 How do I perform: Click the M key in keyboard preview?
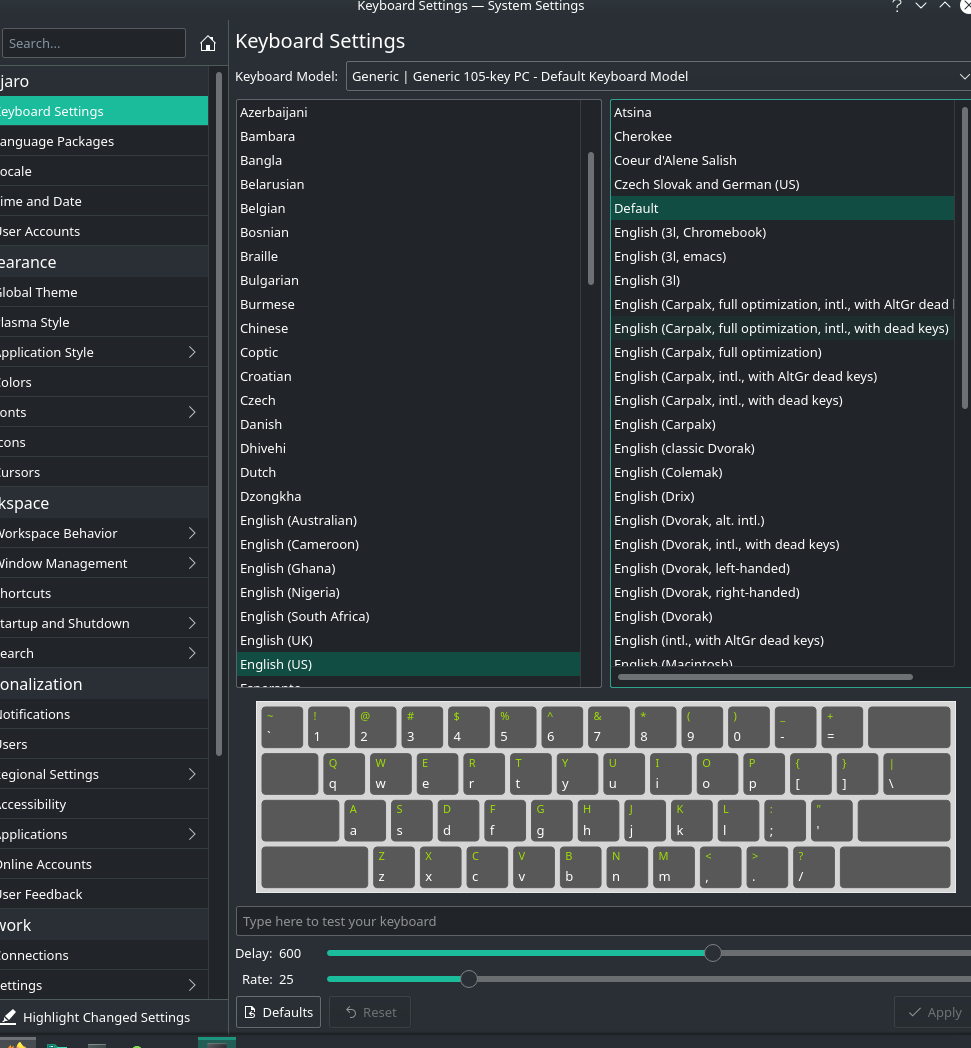675,867
